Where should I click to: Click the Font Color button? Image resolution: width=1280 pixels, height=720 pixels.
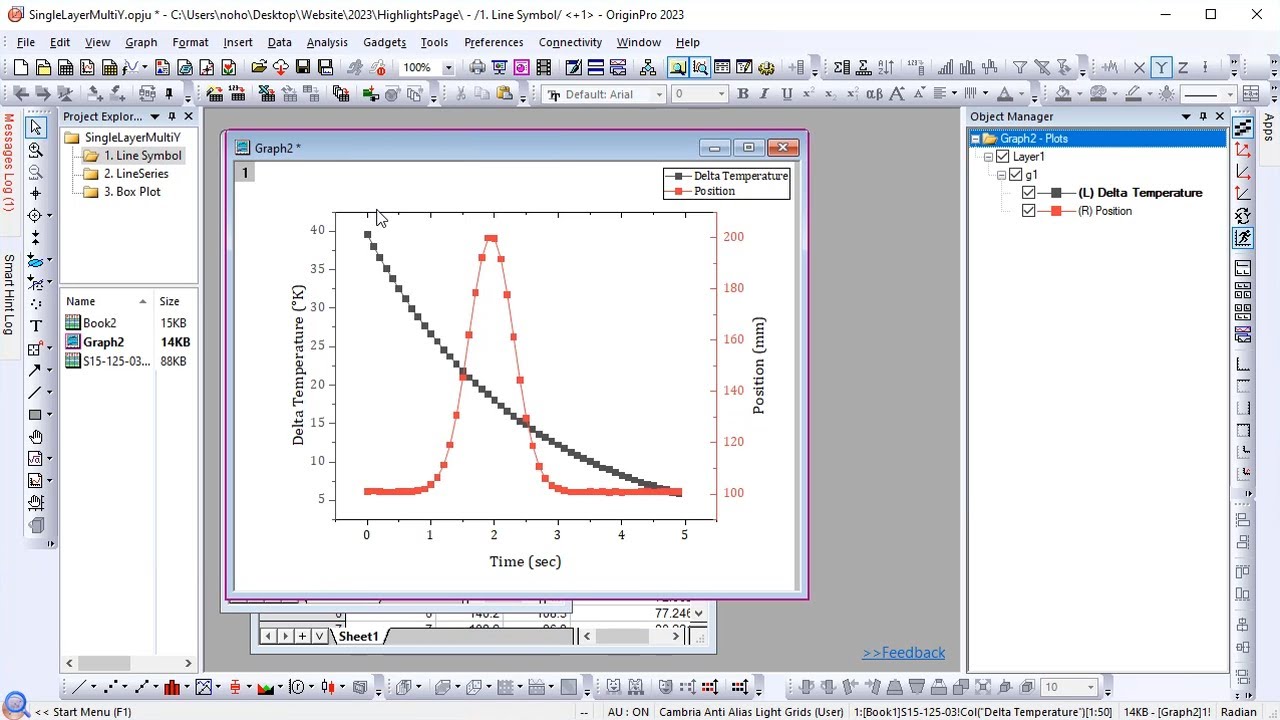(x=1005, y=94)
